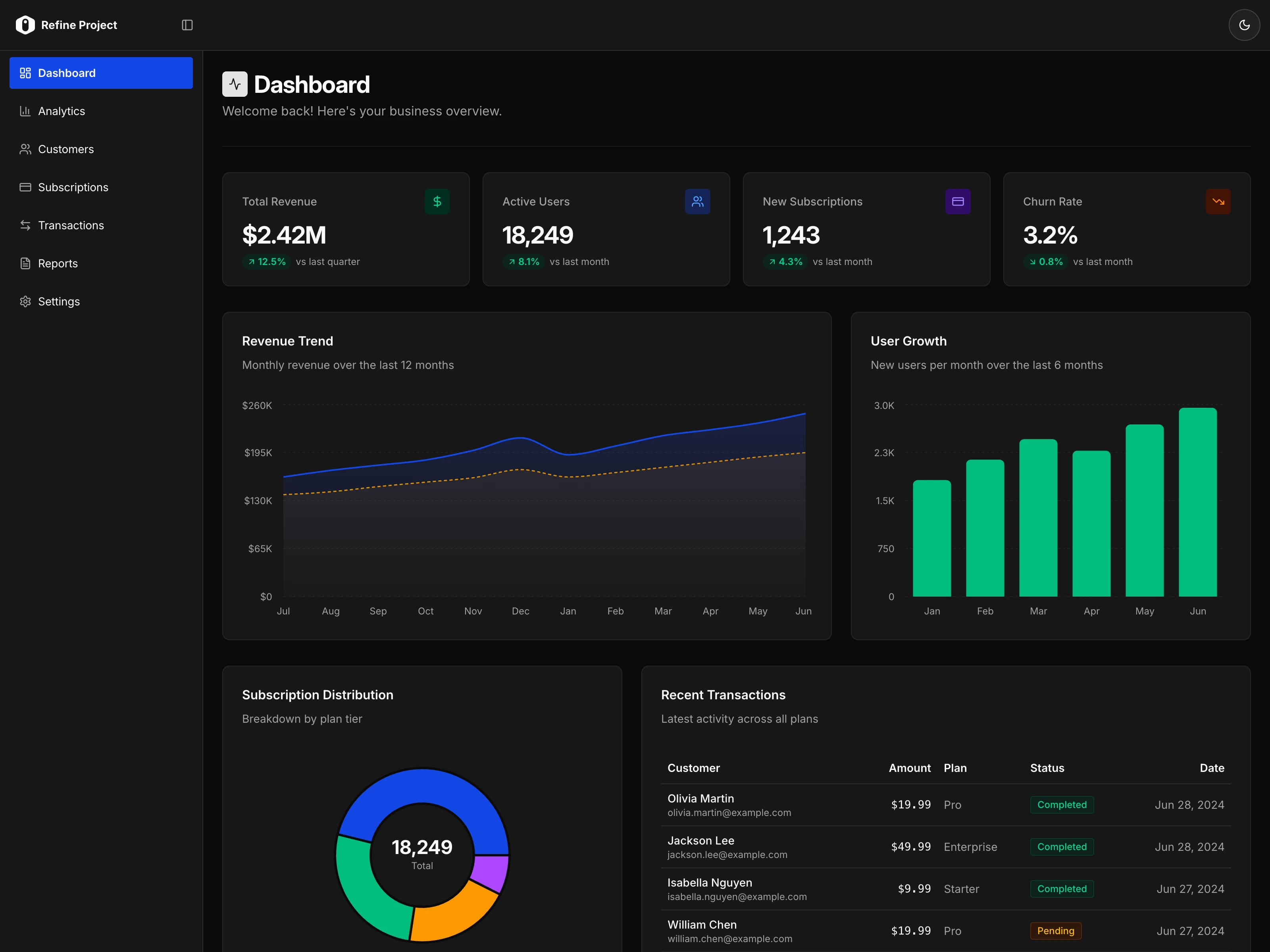Click the users icon on Active Users card

tap(697, 202)
